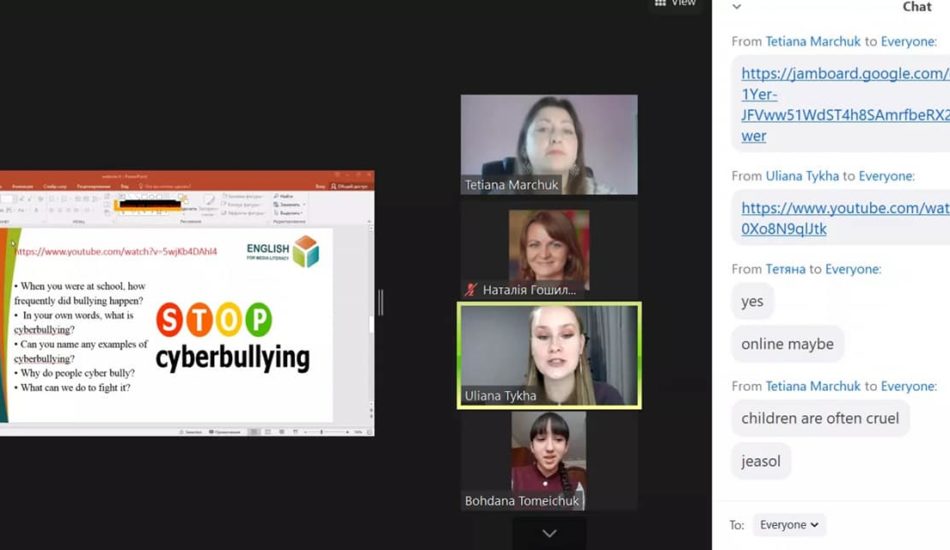The width and height of the screenshot is (950, 550).
Task: Collapse the Chat panel with the chevron
Action: 737,7
